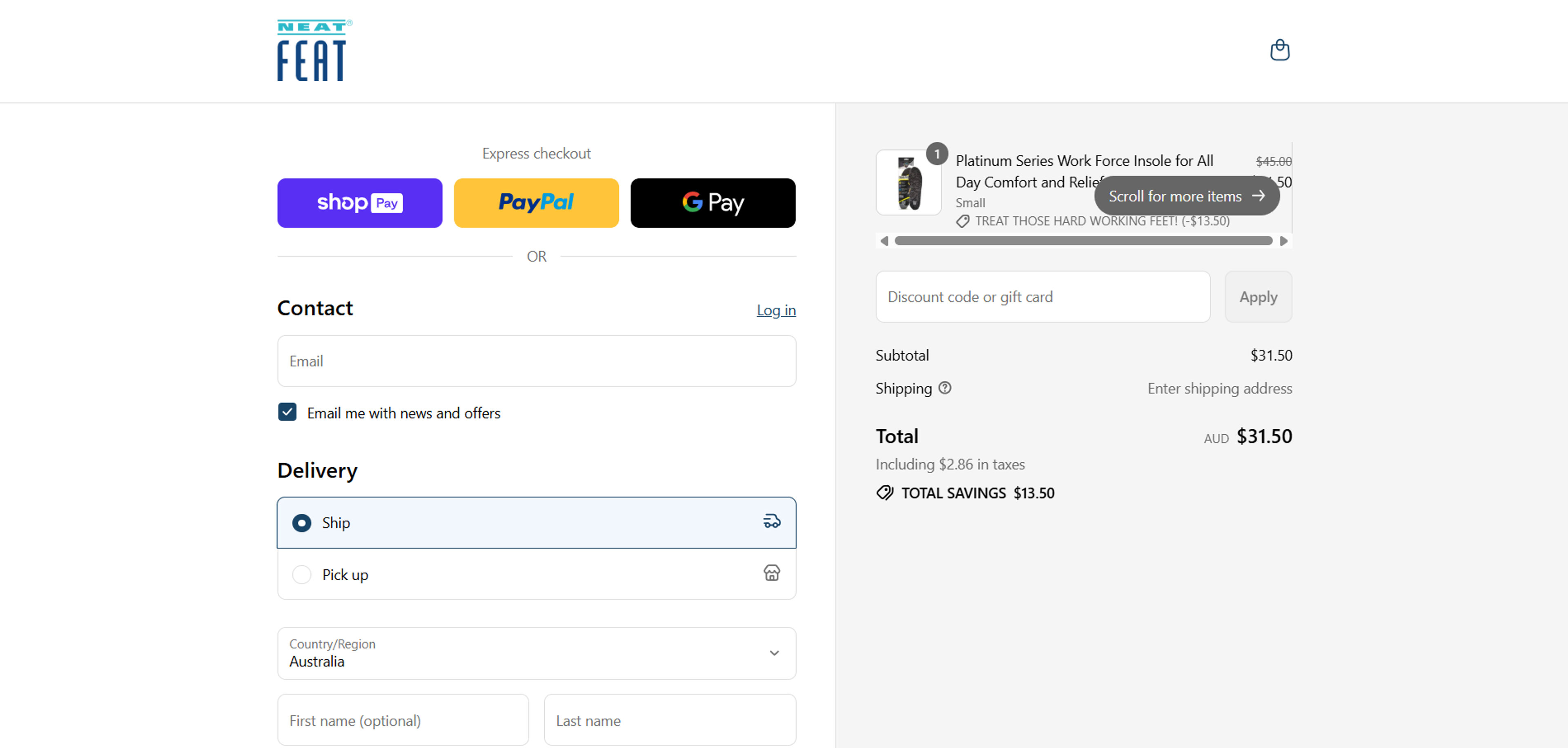Click the Neat Feat logo

315,51
